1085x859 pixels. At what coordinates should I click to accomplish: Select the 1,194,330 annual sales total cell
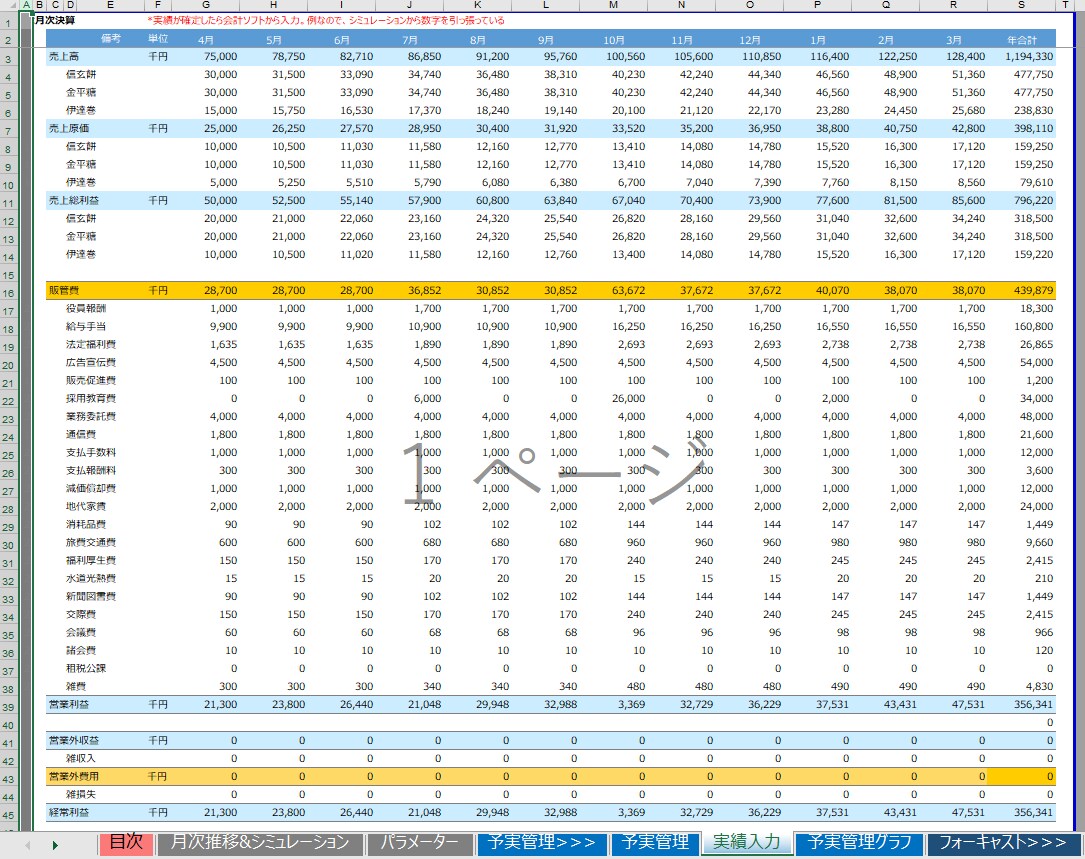(1021, 57)
